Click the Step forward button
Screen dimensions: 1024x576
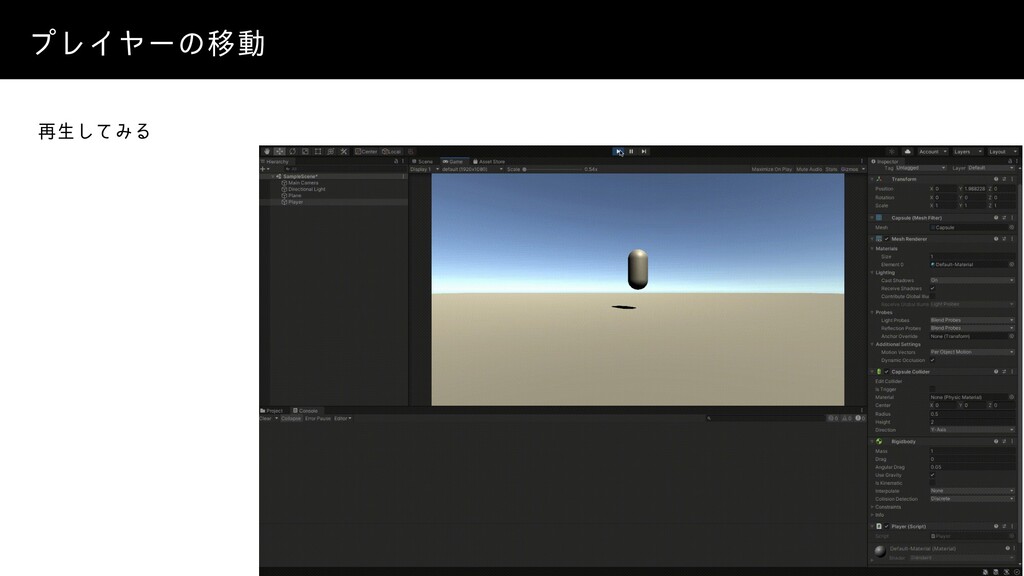(x=644, y=151)
